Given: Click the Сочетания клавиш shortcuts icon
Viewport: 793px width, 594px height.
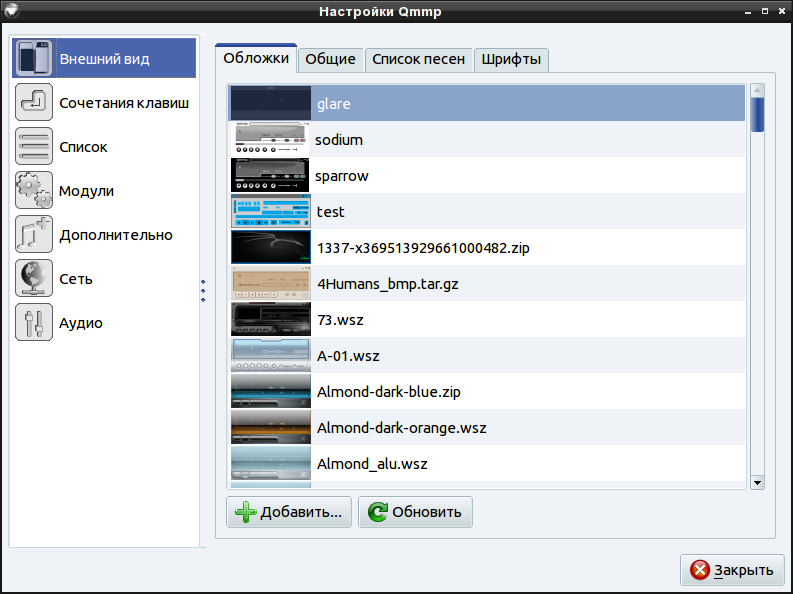Looking at the screenshot, I should tap(34, 102).
